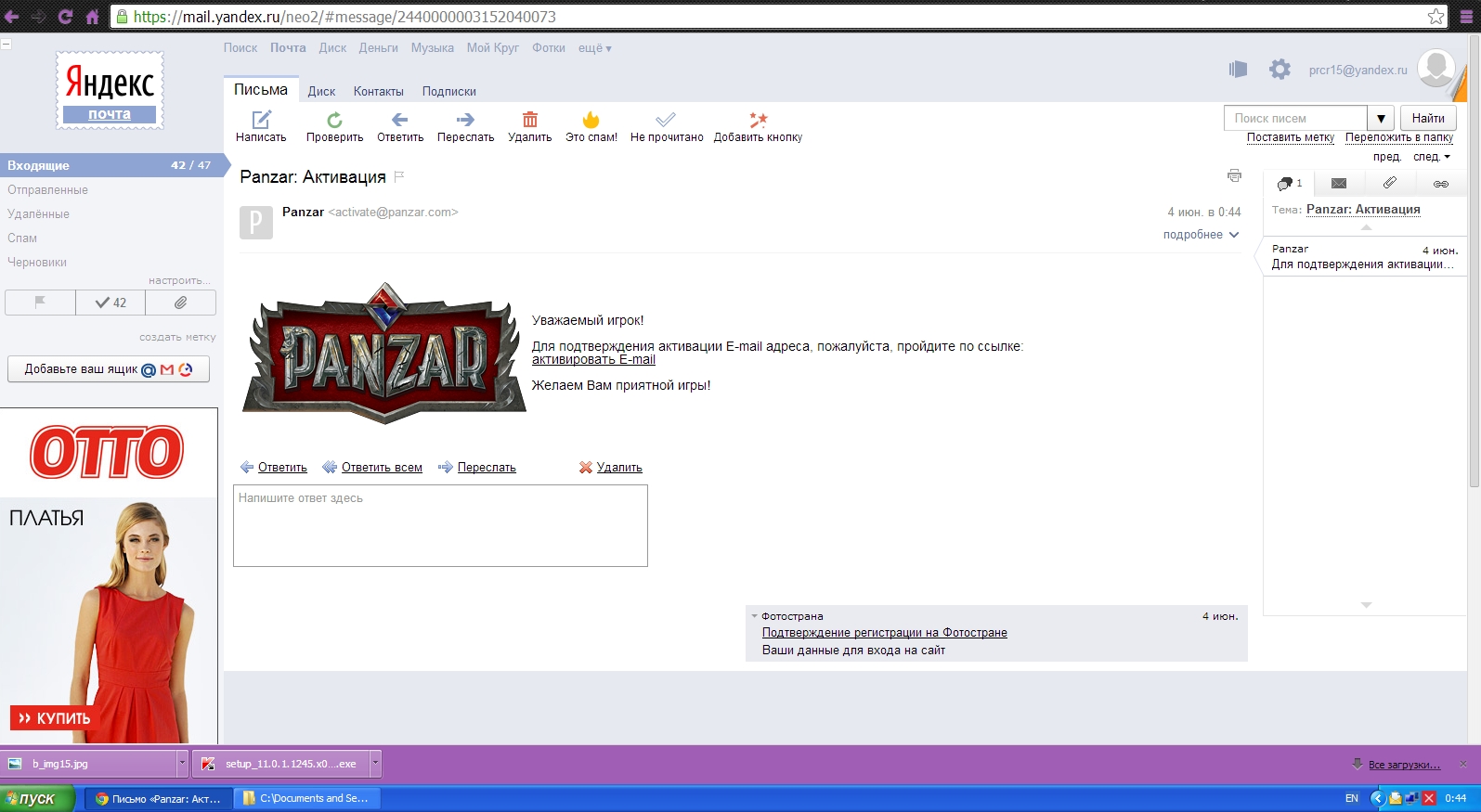This screenshot has height=812, width=1481.
Task: Click the Написать compose icon
Action: point(261,120)
